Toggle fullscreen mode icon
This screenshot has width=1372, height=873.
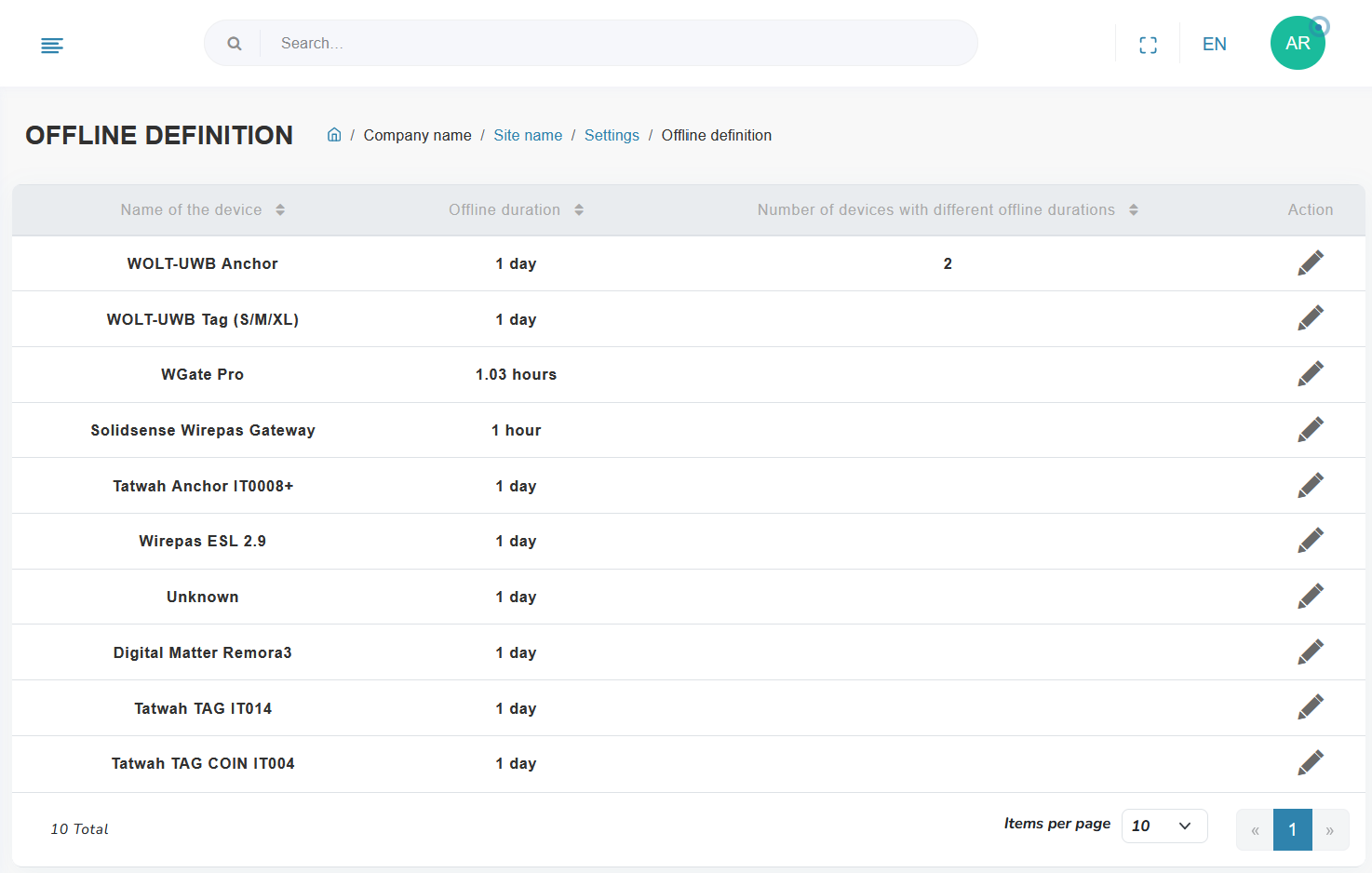coord(1148,45)
